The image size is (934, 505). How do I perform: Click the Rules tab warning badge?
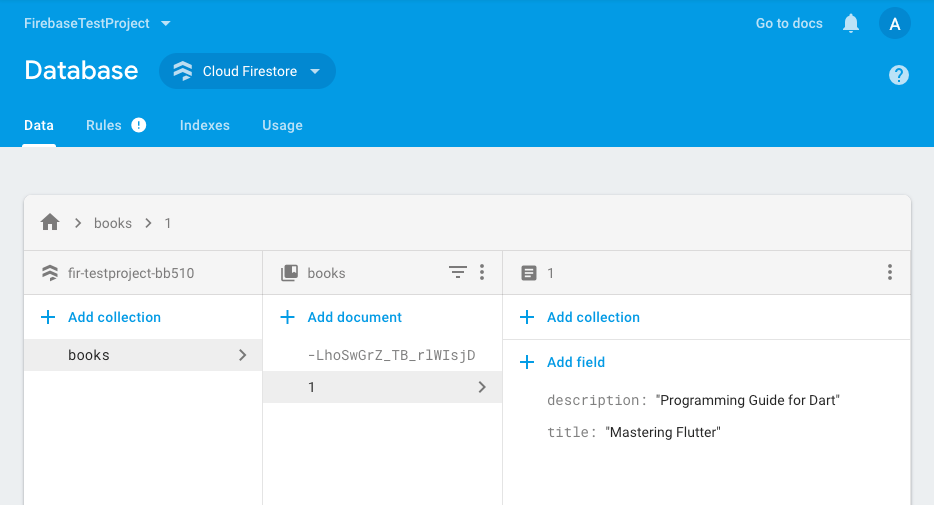139,125
